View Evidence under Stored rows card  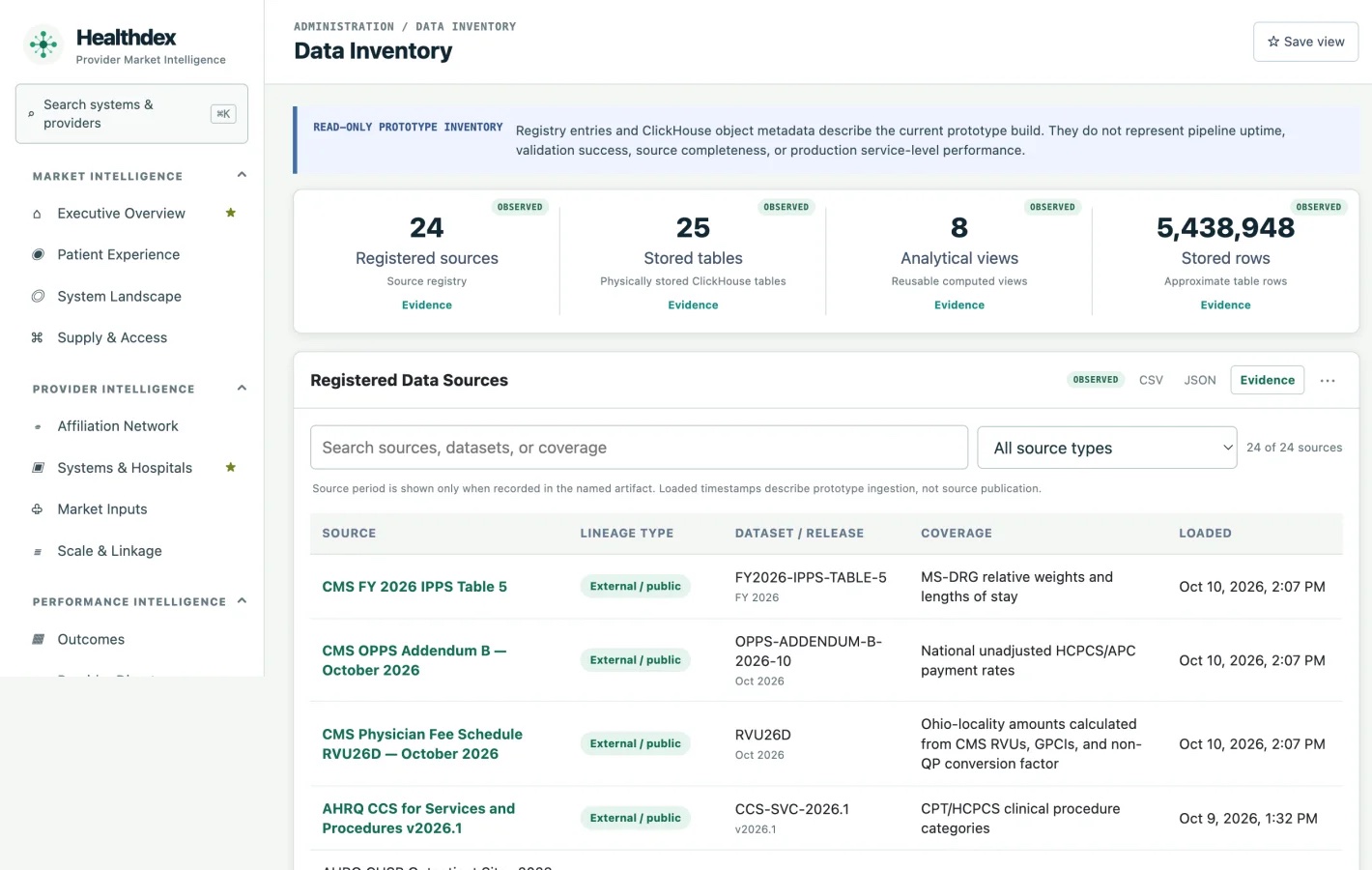(1225, 305)
